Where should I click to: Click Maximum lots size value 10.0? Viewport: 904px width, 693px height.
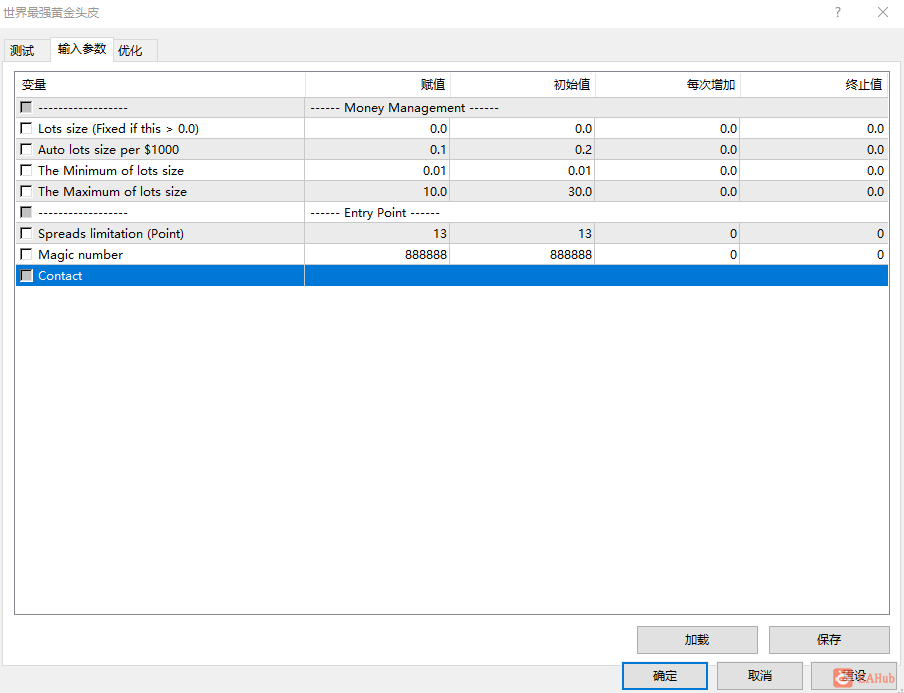[x=378, y=191]
